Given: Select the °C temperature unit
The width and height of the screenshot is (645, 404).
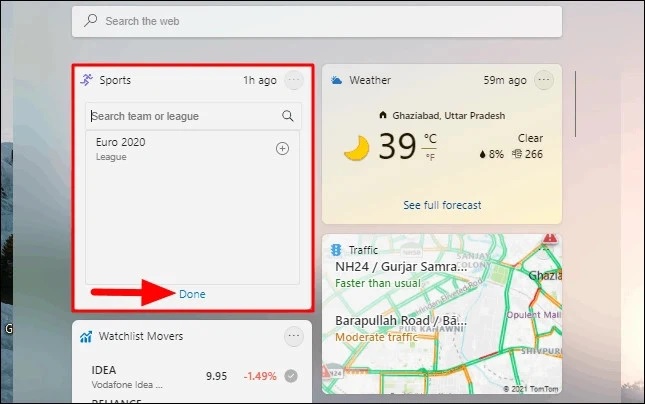Looking at the screenshot, I should pos(430,139).
